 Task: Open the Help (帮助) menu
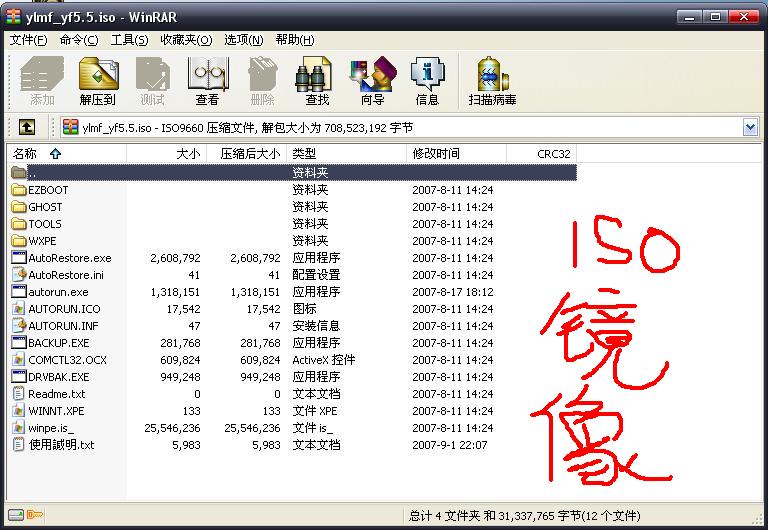click(x=295, y=40)
